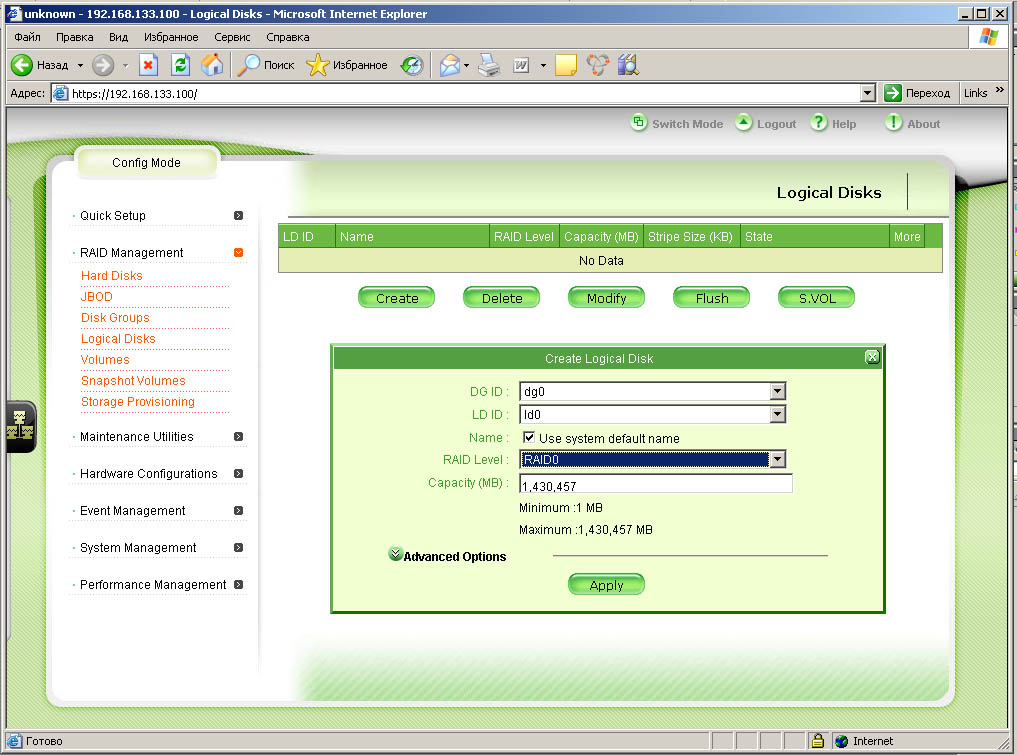This screenshot has width=1017, height=755.
Task: Click the Help question mark icon
Action: 819,122
